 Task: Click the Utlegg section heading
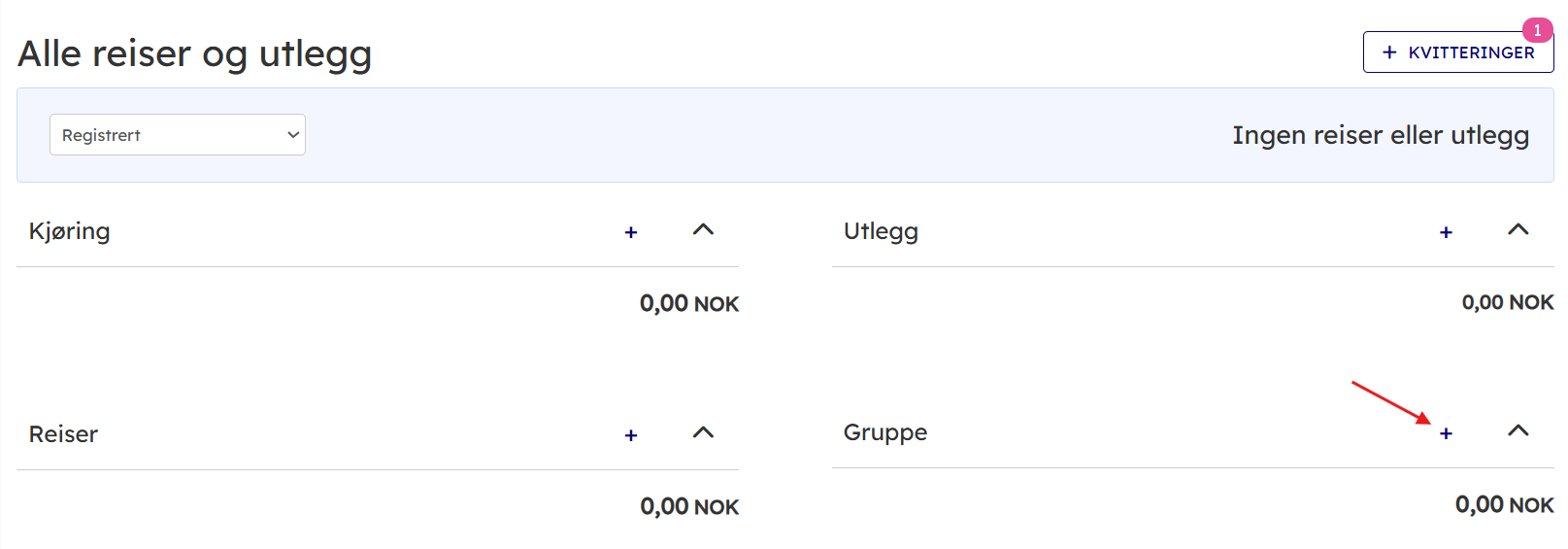881,231
